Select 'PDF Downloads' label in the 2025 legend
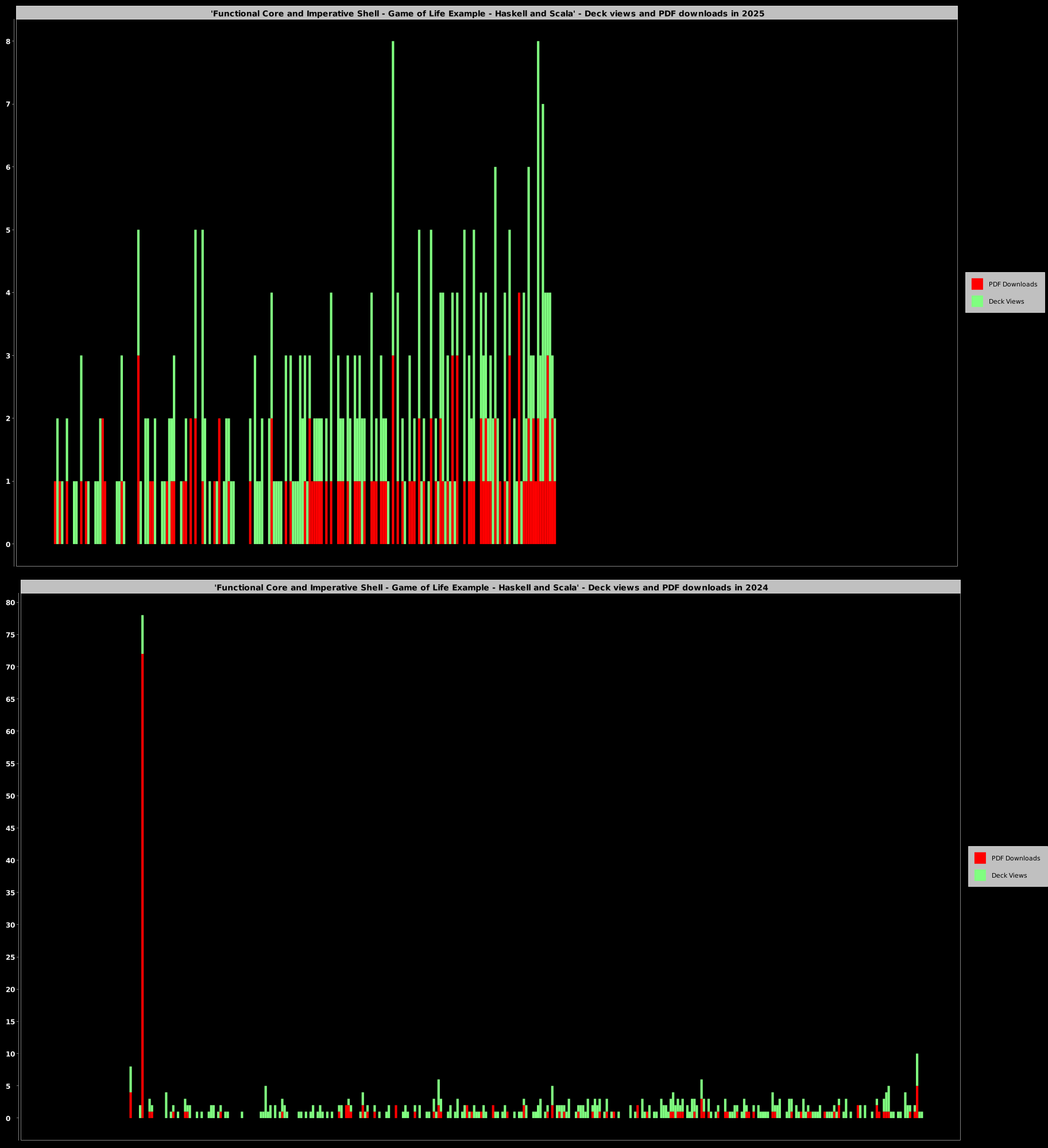 click(1013, 284)
